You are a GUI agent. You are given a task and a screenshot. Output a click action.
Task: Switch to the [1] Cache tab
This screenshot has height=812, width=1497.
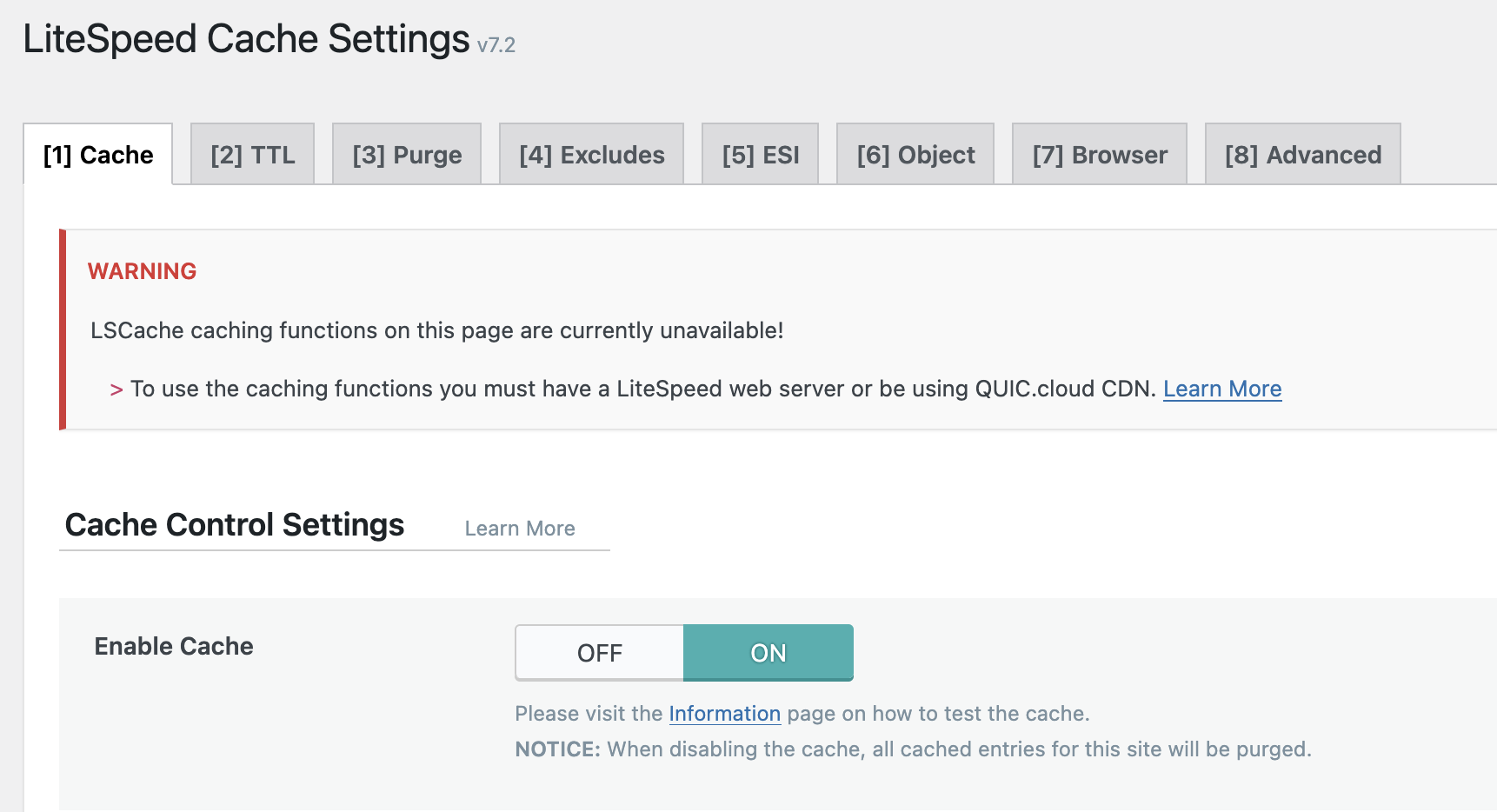98,155
